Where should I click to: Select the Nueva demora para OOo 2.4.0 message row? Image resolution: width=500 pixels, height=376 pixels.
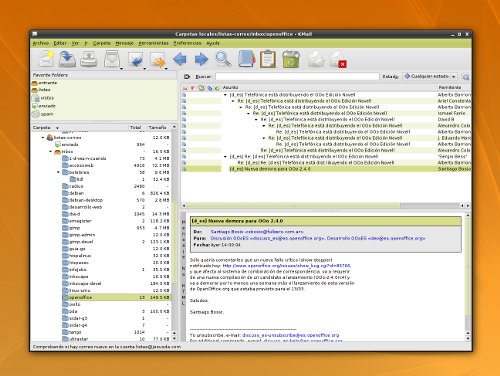point(326,169)
